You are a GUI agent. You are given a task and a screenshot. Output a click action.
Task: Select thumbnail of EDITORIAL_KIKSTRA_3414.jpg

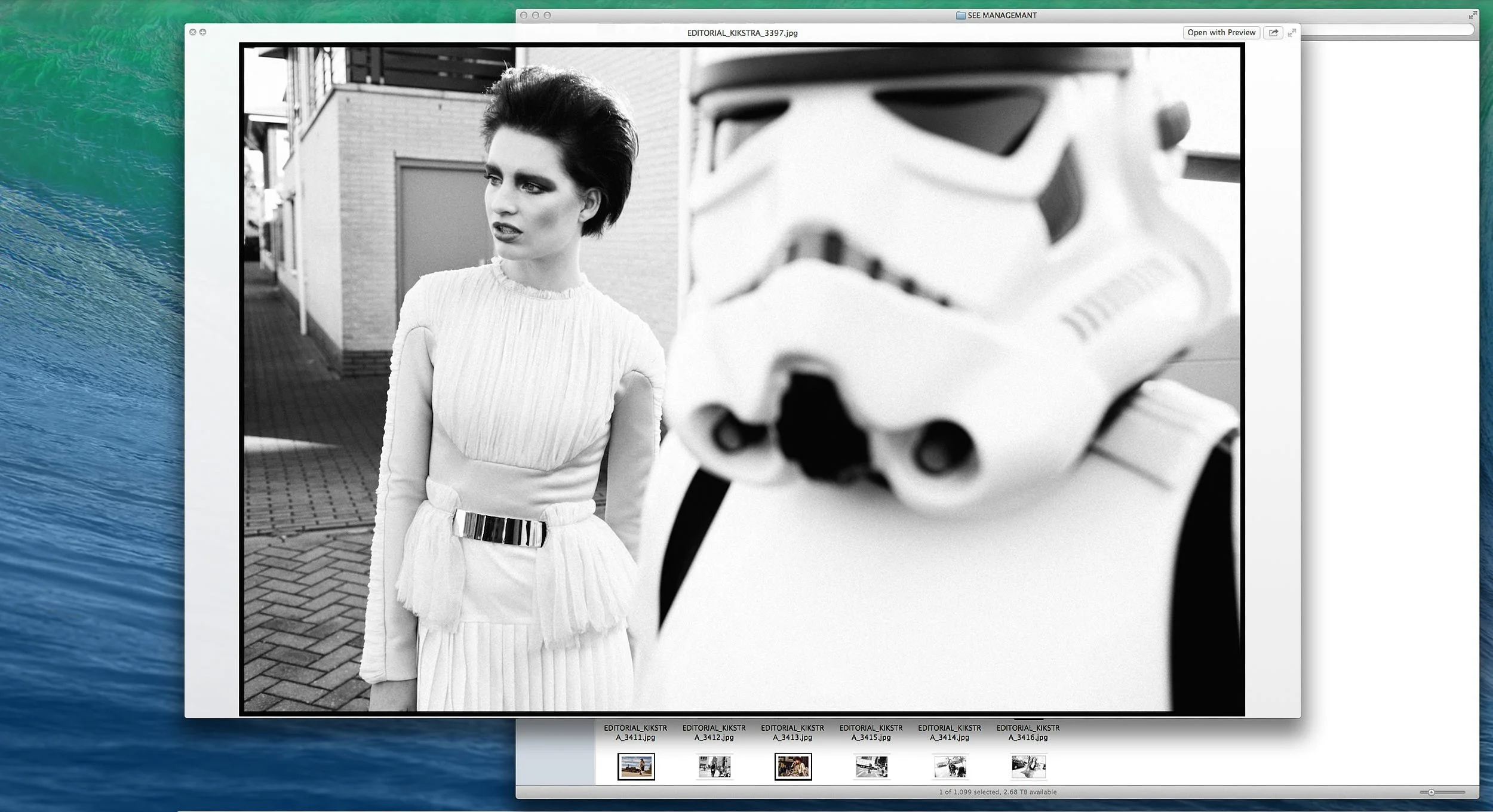pyautogui.click(x=950, y=767)
